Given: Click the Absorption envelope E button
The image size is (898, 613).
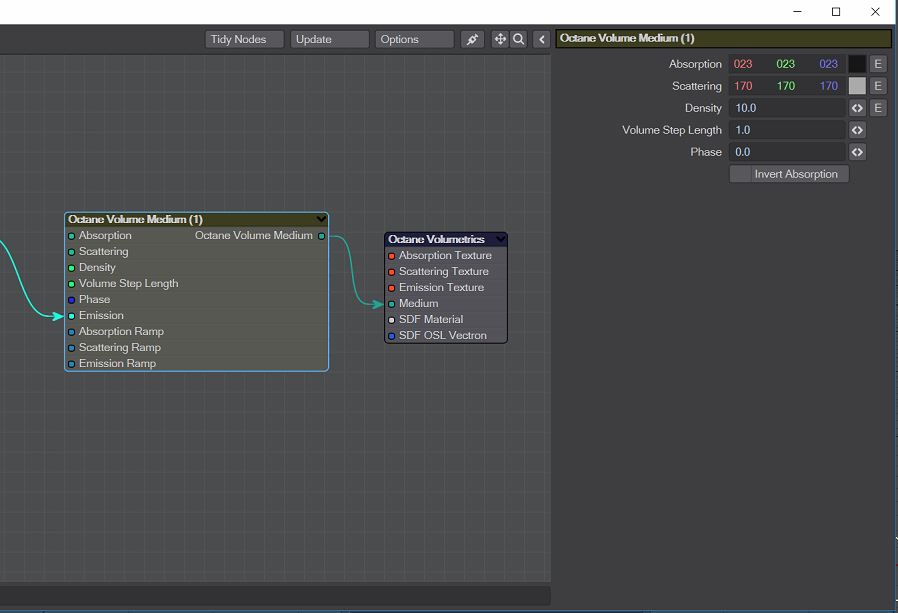Looking at the screenshot, I should click(x=878, y=64).
